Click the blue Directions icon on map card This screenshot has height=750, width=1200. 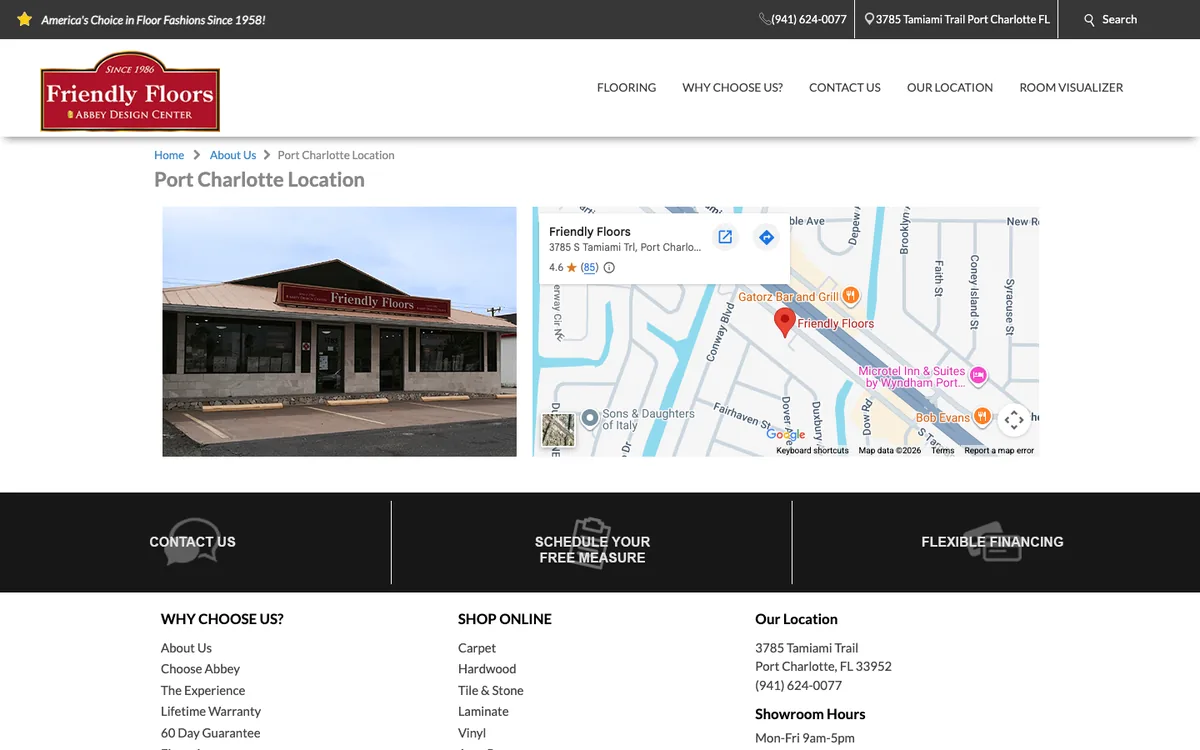tap(766, 237)
